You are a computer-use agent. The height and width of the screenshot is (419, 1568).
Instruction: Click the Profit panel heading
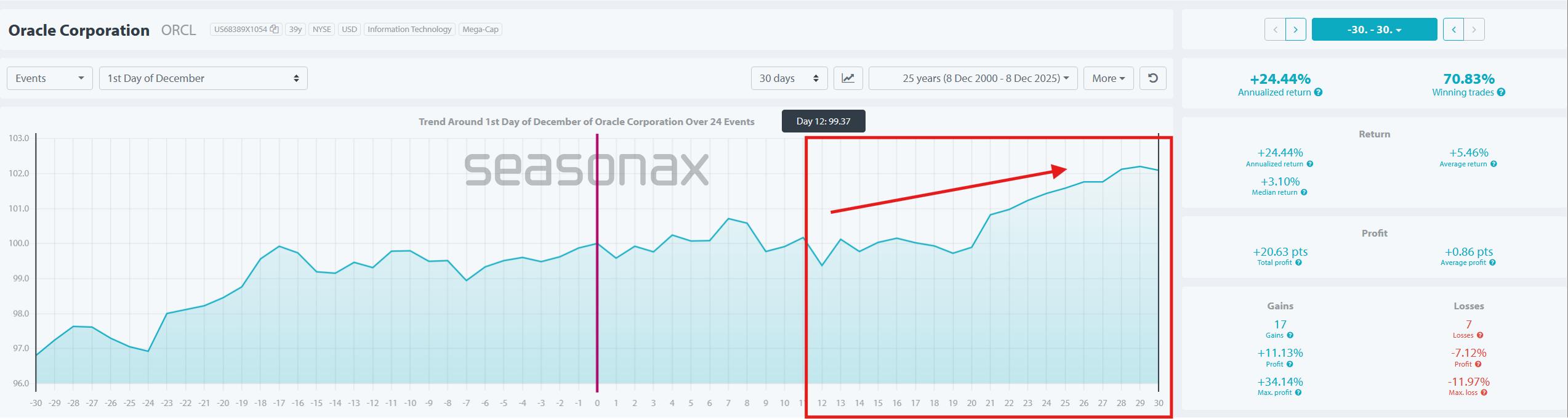tap(1374, 234)
